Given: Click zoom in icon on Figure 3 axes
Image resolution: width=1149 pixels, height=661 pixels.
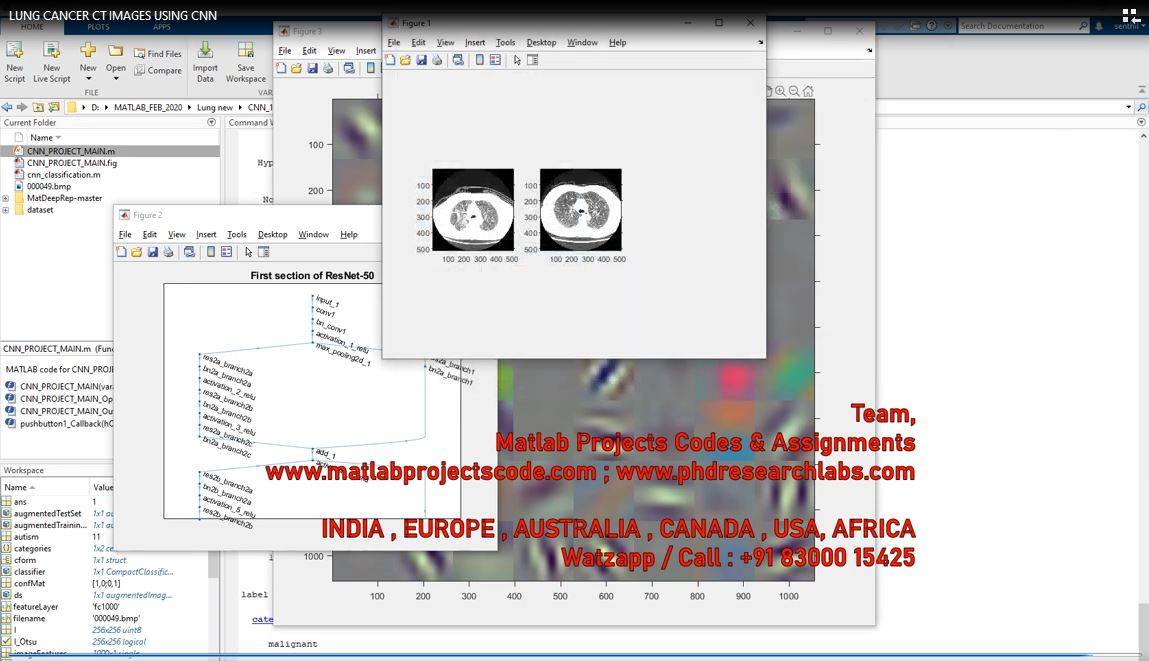Looking at the screenshot, I should point(780,91).
